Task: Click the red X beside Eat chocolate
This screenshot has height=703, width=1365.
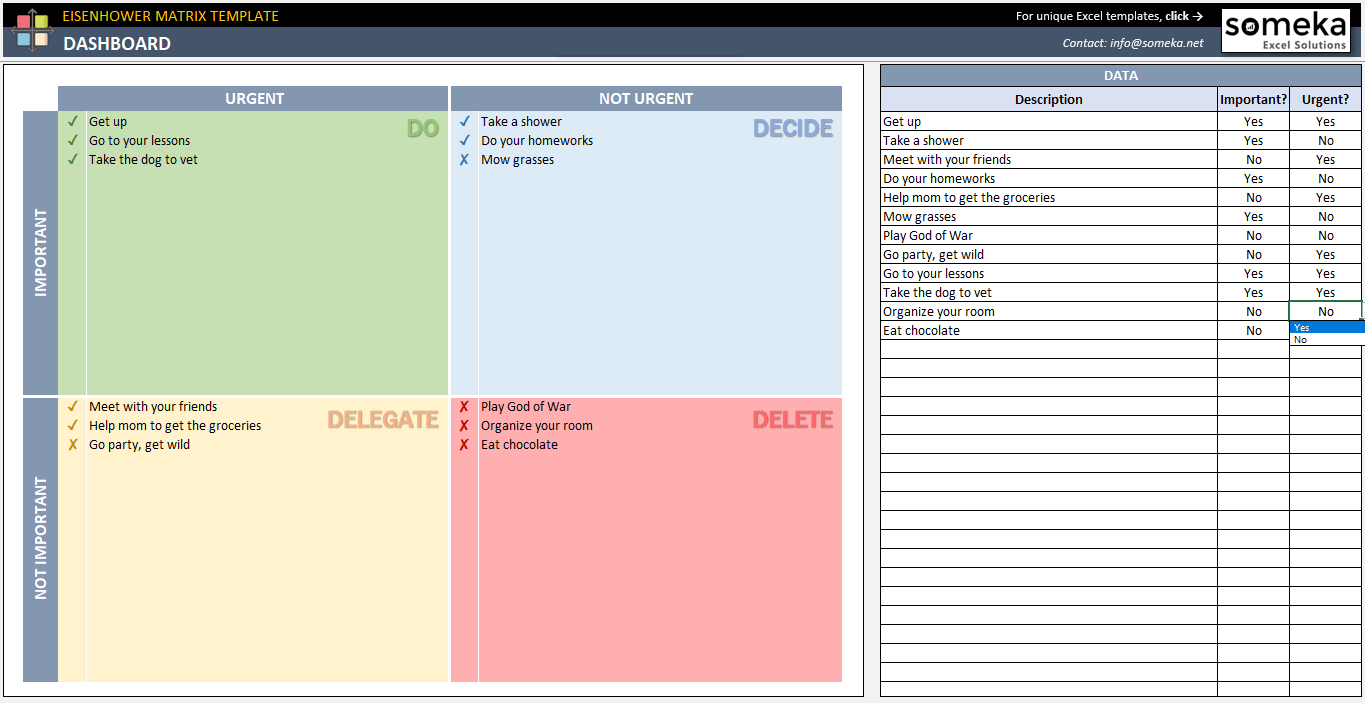Action: 464,444
